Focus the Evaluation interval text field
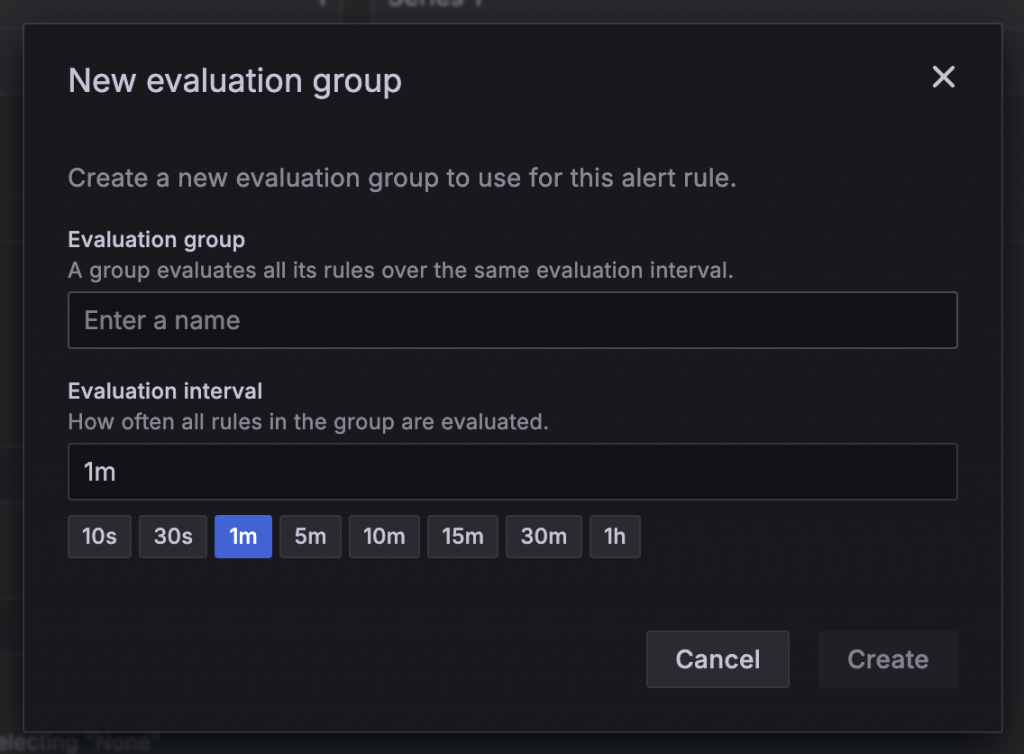This screenshot has height=754, width=1024. point(512,472)
